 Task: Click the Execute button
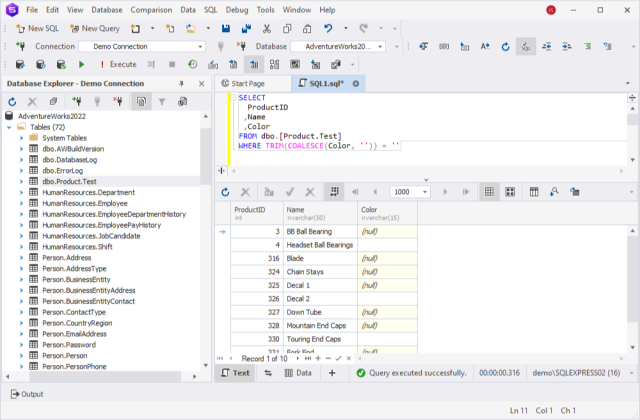click(118, 64)
